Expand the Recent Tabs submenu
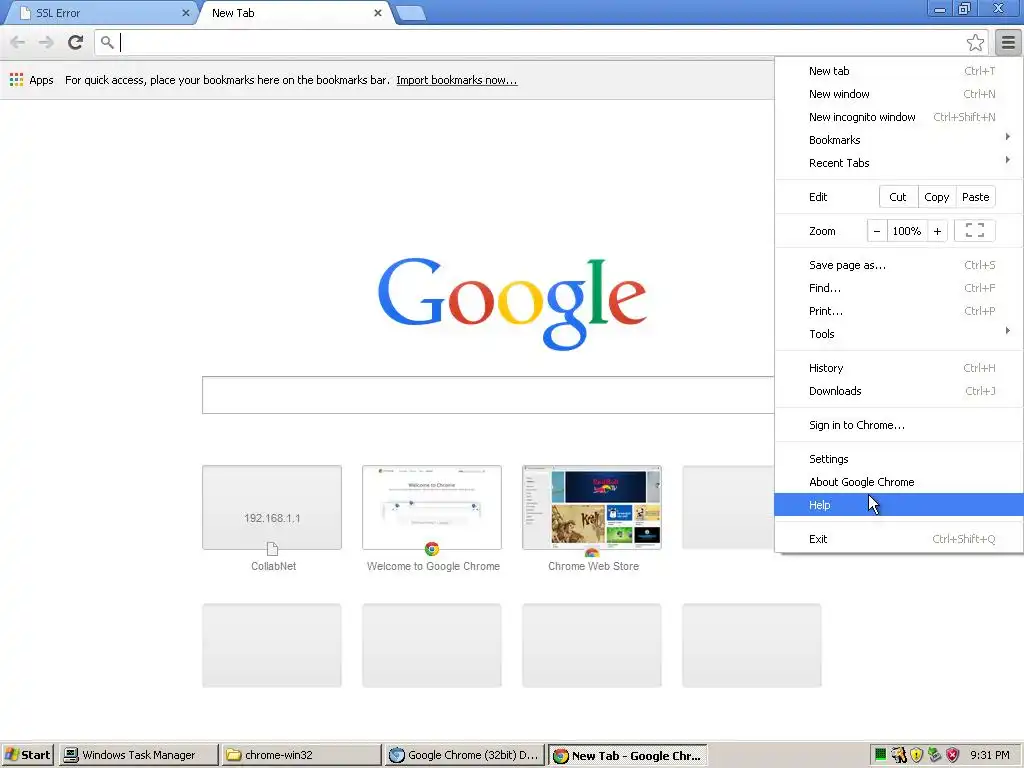1024x768 pixels. click(899, 163)
